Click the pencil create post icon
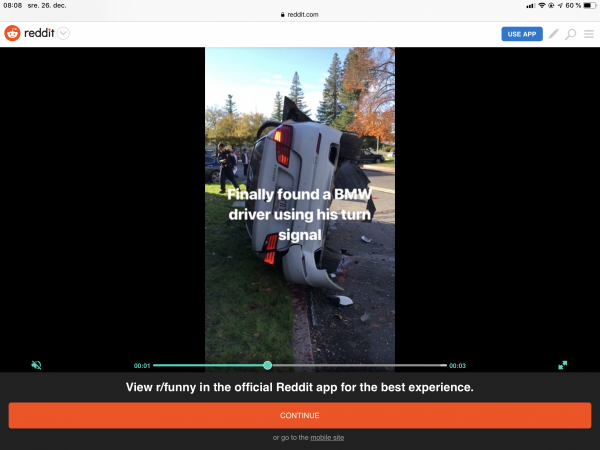Screen dimensions: 600x450 click(x=554, y=34)
